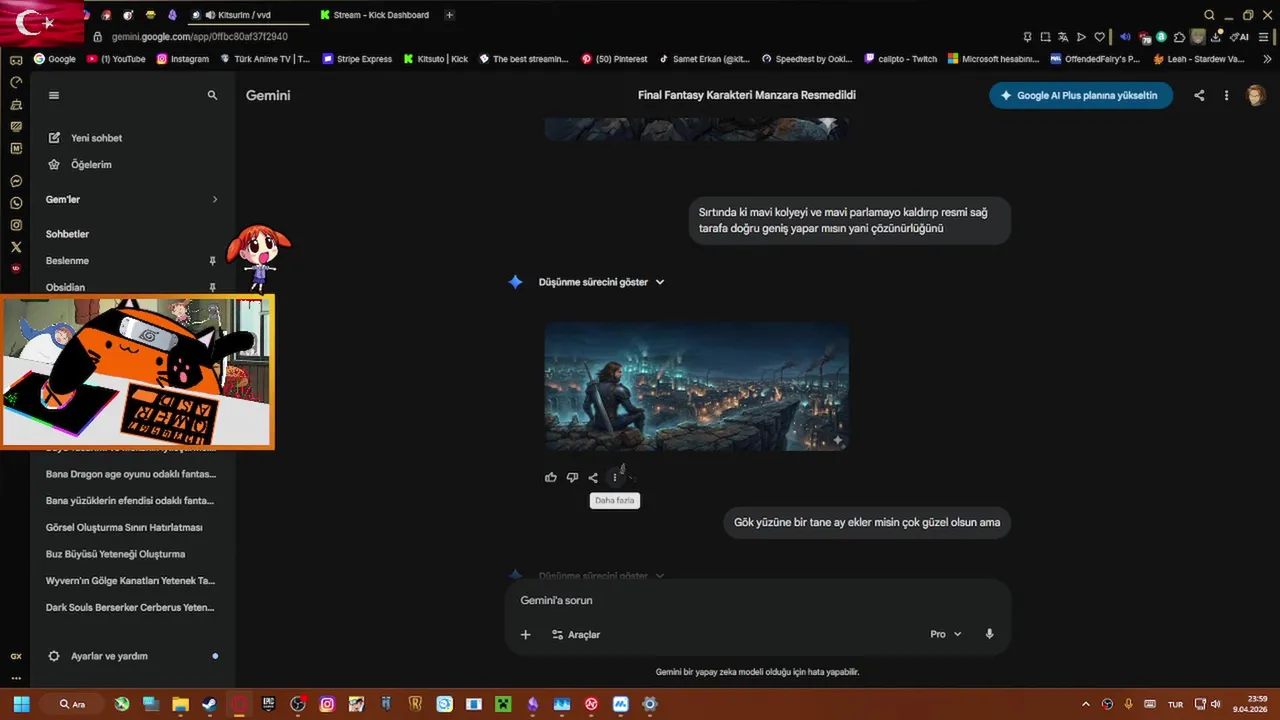Open the extensions puzzle icon

tap(1181, 37)
